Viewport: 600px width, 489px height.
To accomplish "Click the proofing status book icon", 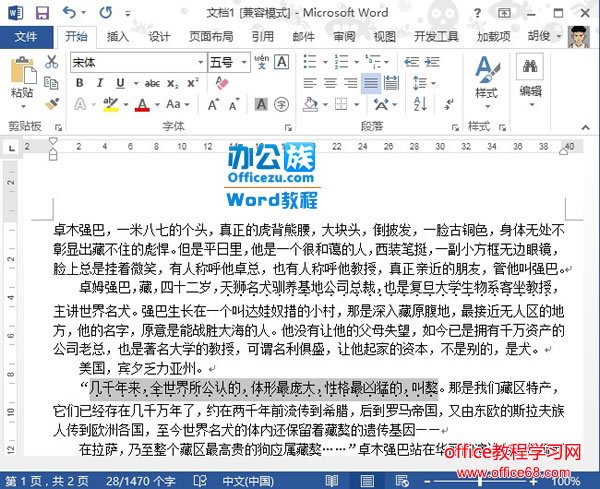I will tap(200, 481).
